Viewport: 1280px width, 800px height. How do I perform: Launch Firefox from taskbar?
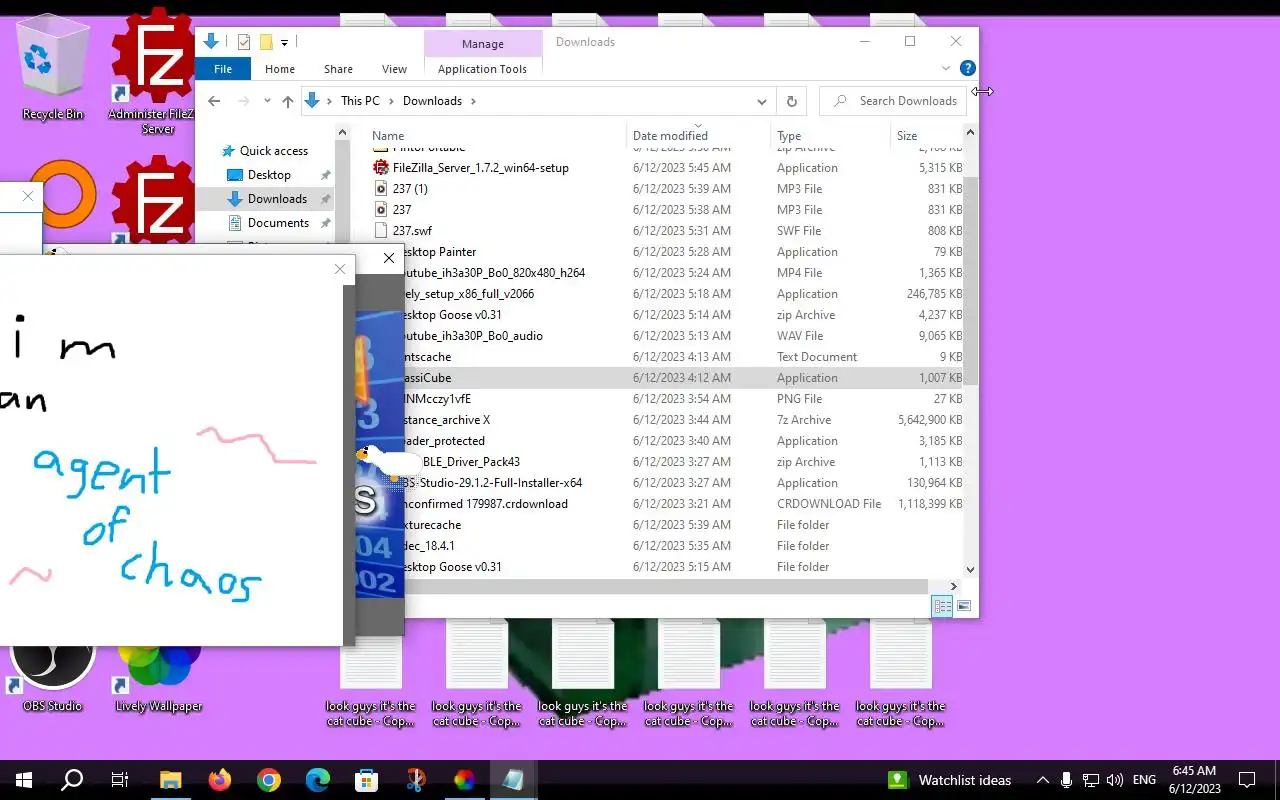(219, 780)
